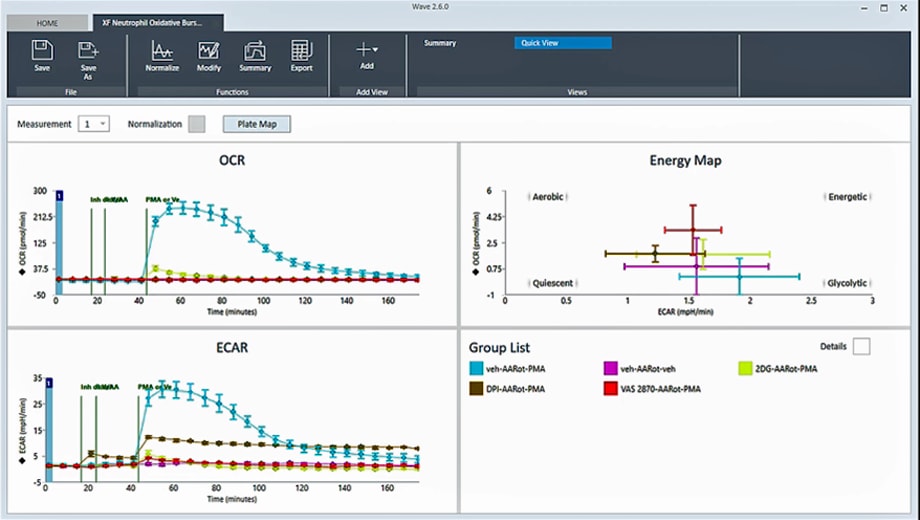Click measurement 1 marker in ECAR chart
The width and height of the screenshot is (920, 520).
click(59, 381)
